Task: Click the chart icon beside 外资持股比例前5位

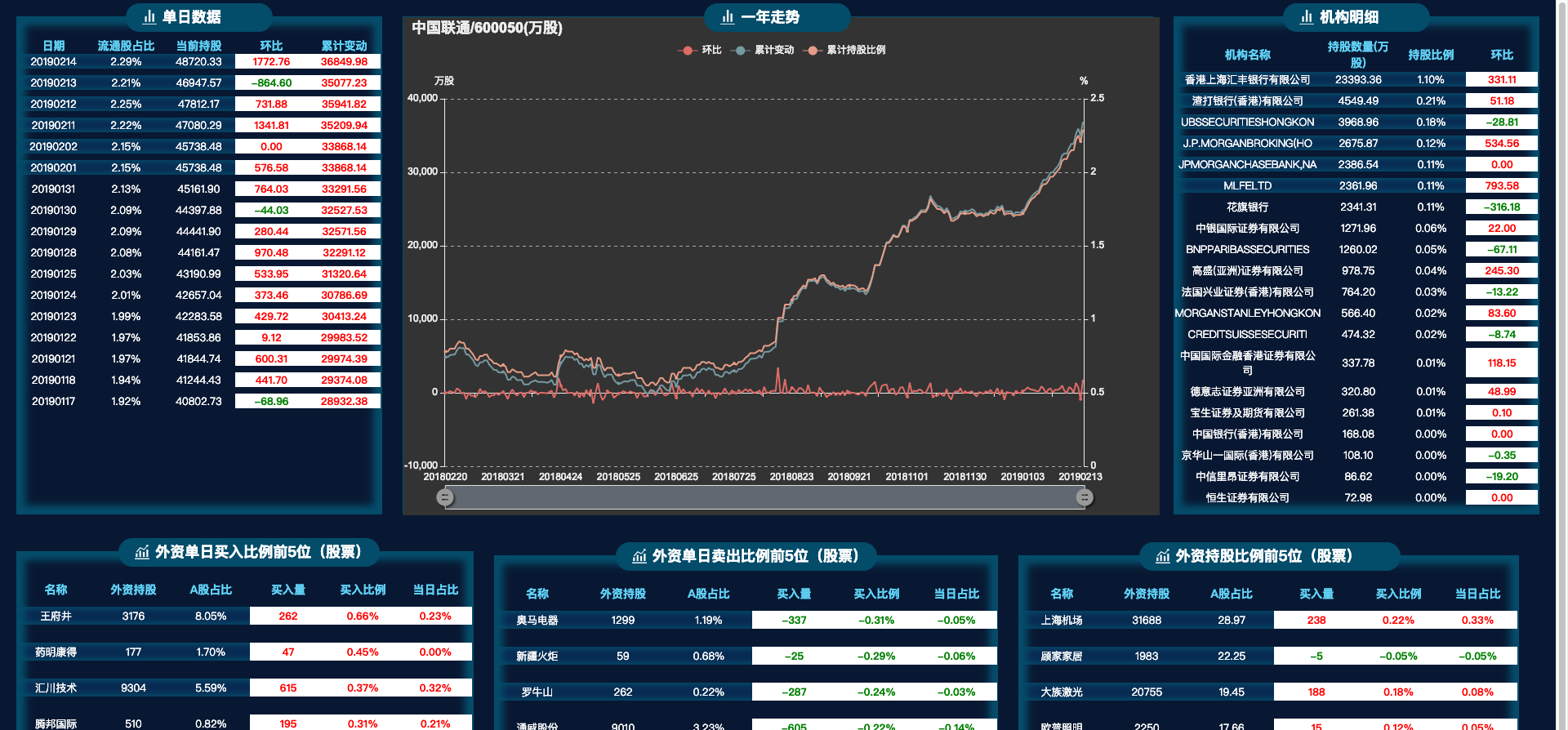Action: pos(1163,556)
